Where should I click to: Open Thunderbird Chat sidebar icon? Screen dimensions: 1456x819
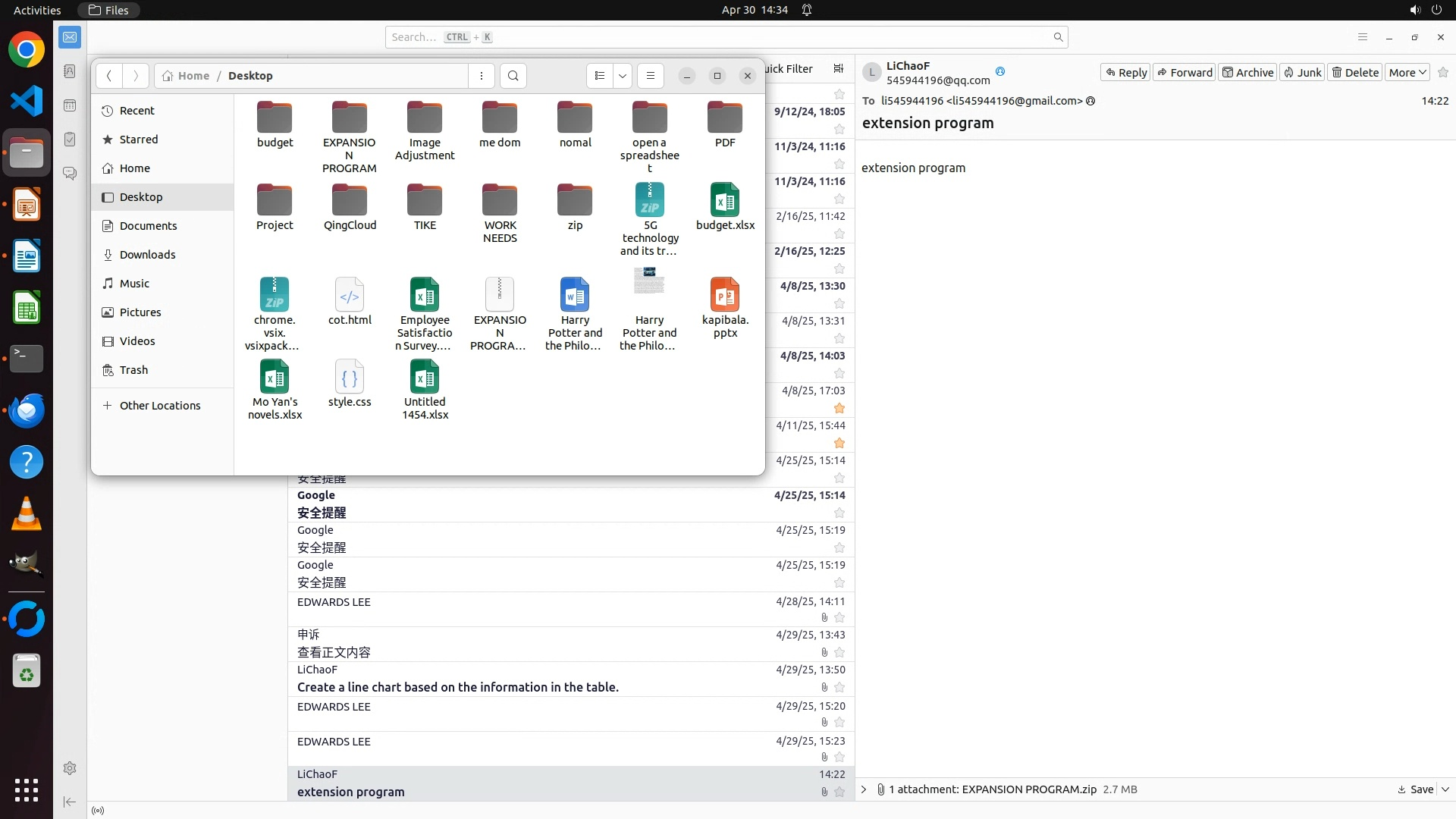pos(70,174)
